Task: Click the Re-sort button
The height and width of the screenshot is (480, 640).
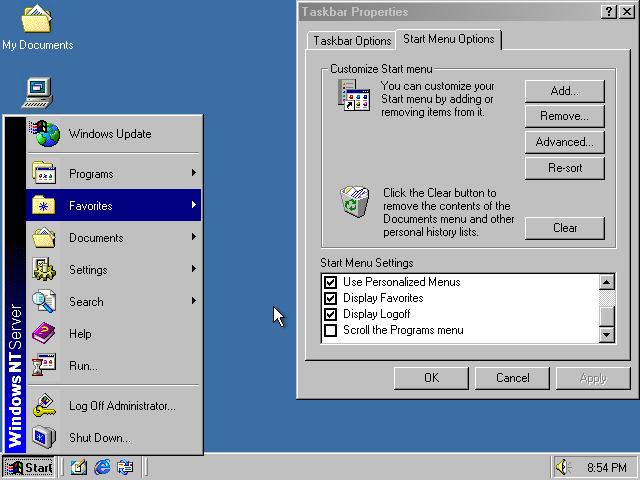Action: click(x=564, y=168)
